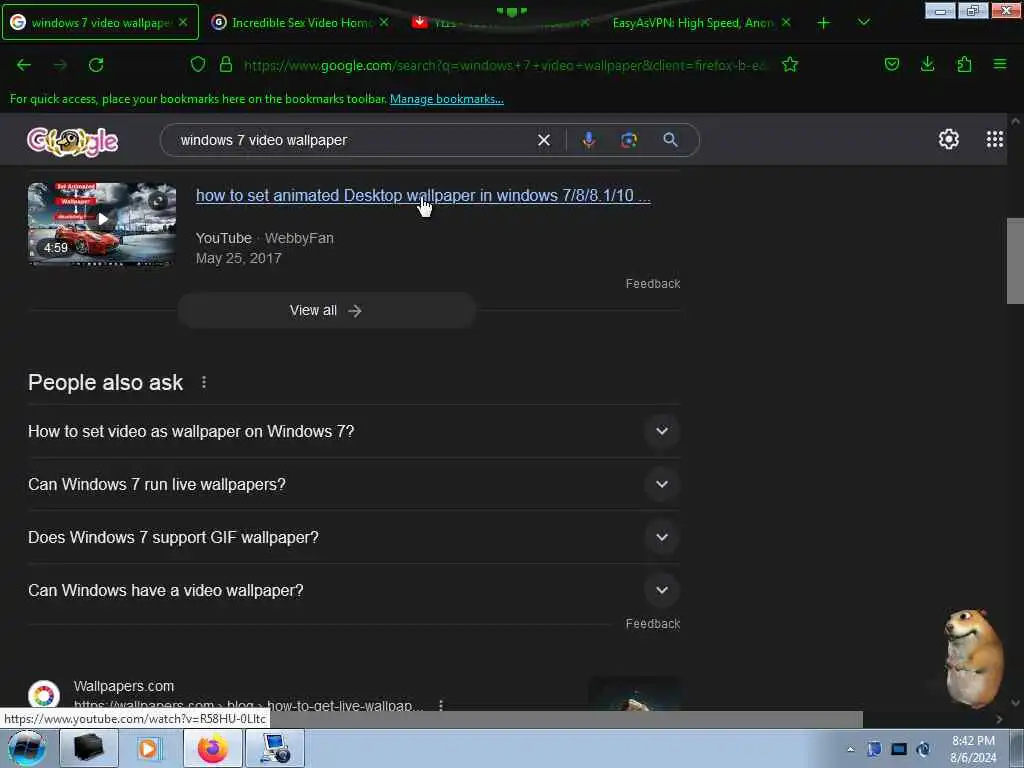This screenshot has width=1024, height=768.
Task: Show hidden system tray icons arrow
Action: click(850, 749)
